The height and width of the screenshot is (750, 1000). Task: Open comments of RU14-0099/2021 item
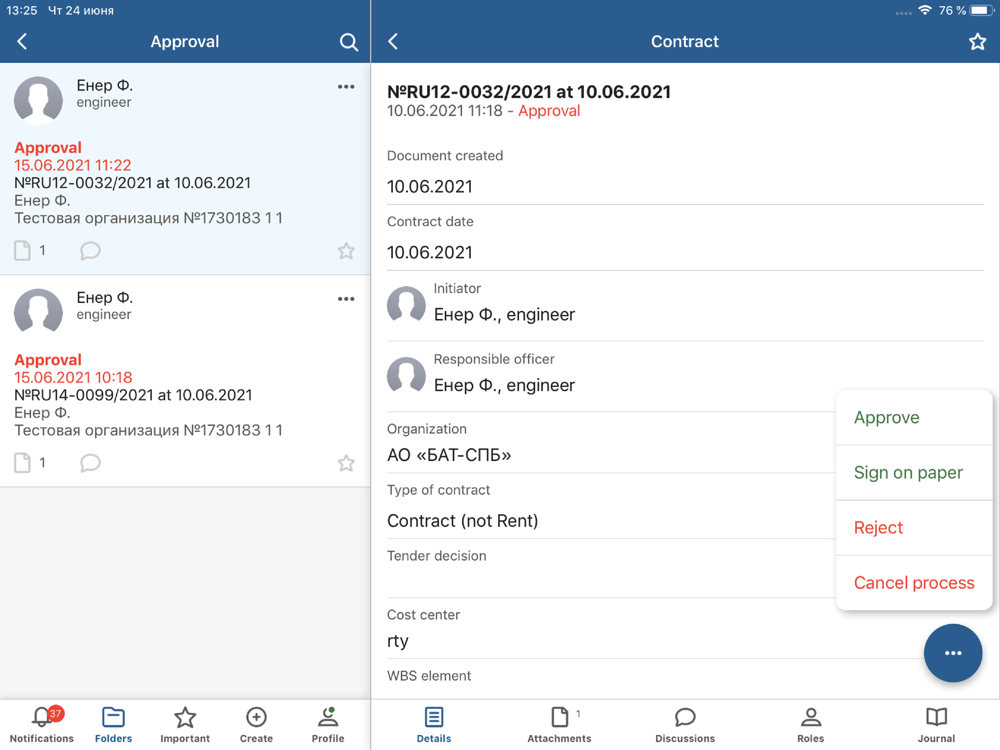[90, 463]
